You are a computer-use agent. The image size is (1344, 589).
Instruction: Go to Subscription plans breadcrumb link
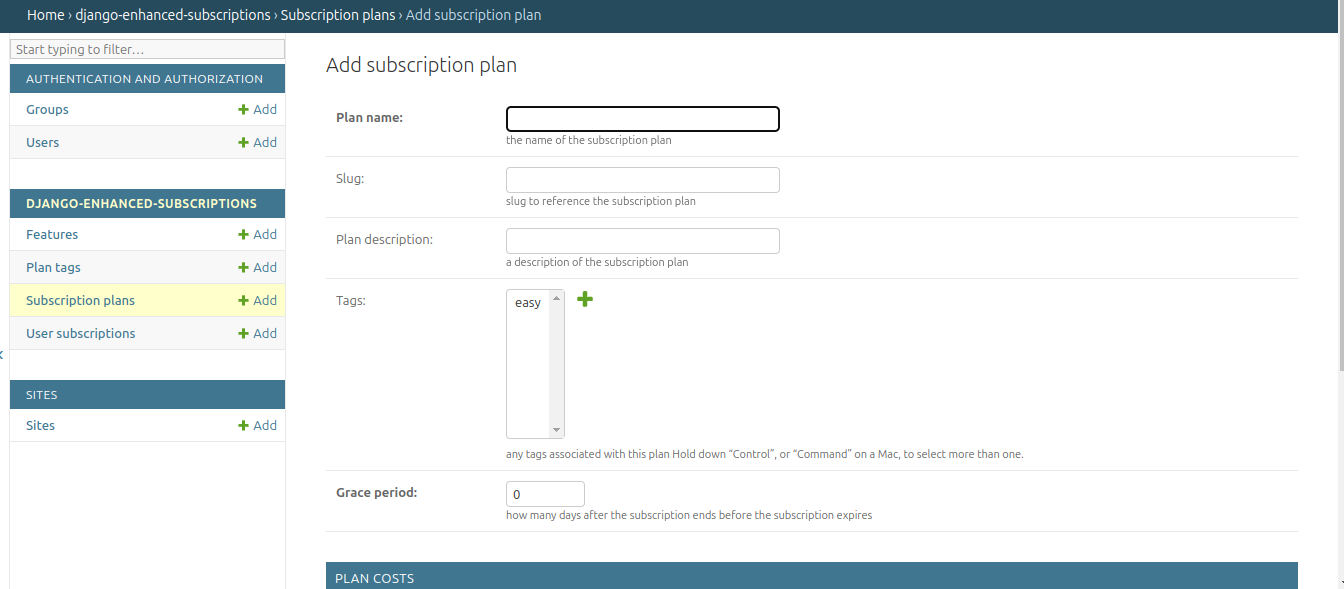338,15
